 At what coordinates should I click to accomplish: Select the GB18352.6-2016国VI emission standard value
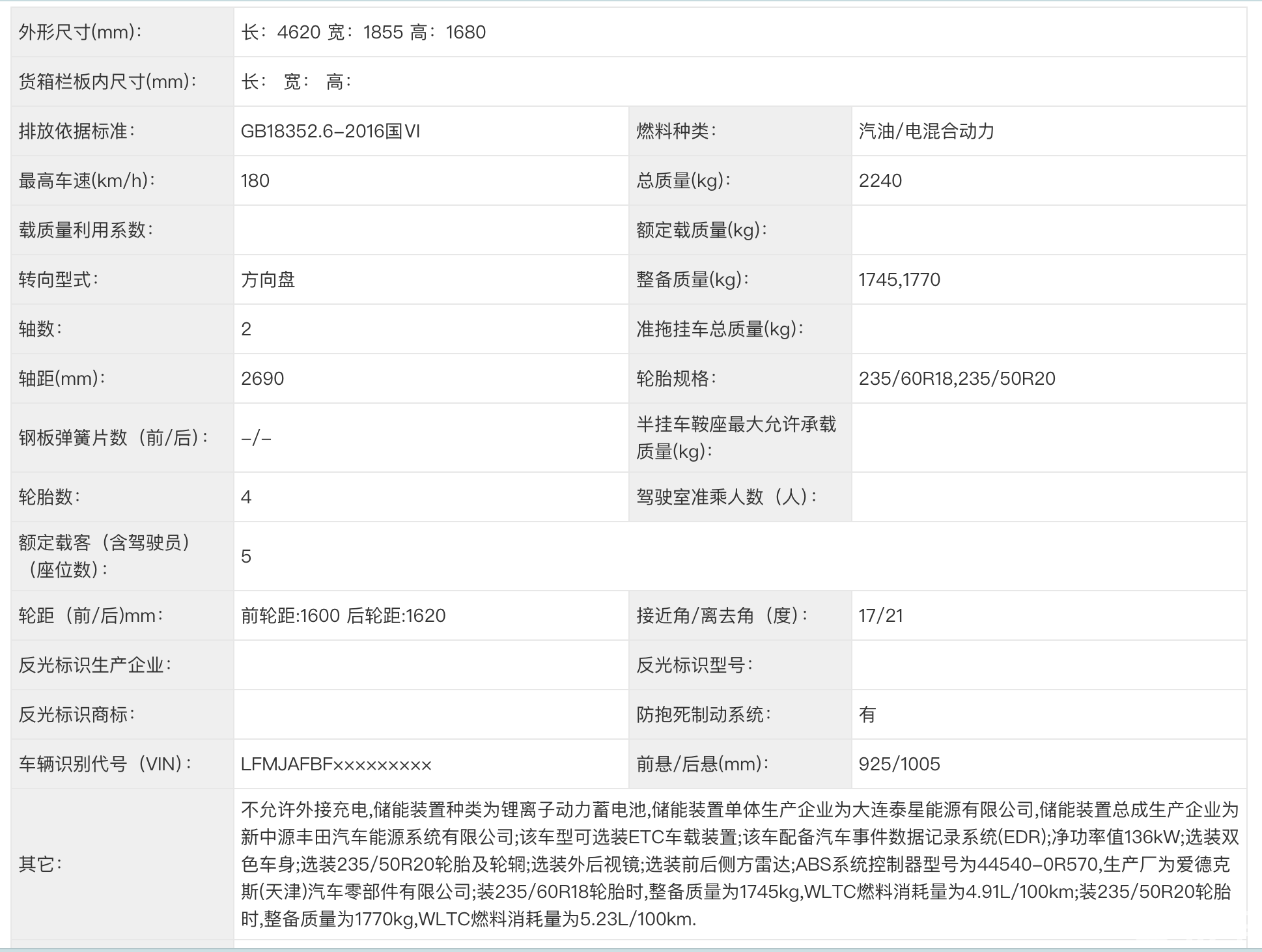point(330,131)
